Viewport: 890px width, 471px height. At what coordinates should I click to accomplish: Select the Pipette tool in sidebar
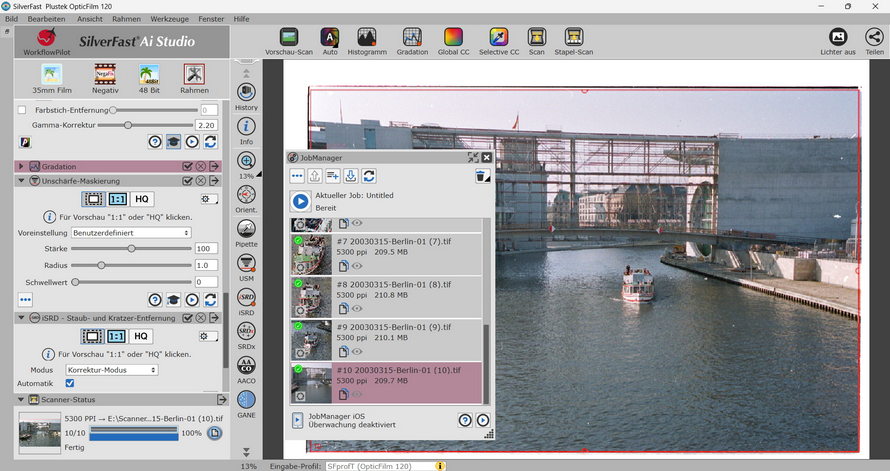[246, 228]
